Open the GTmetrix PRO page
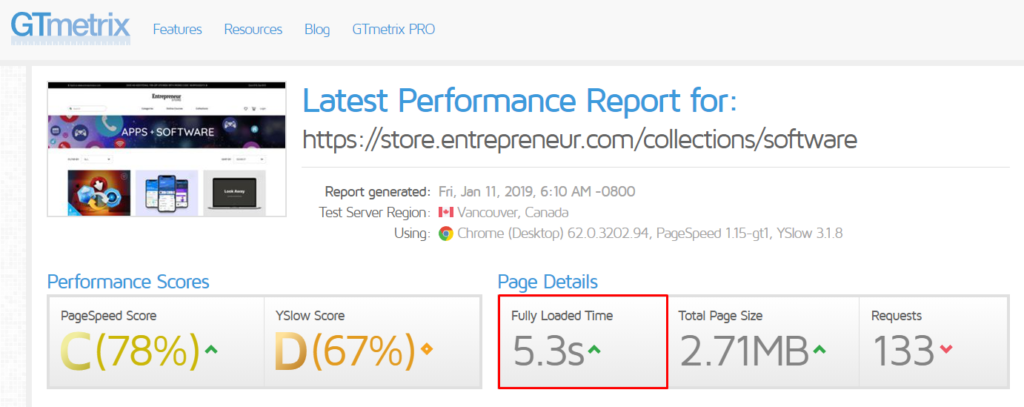Image resolution: width=1024 pixels, height=407 pixels. click(x=393, y=29)
